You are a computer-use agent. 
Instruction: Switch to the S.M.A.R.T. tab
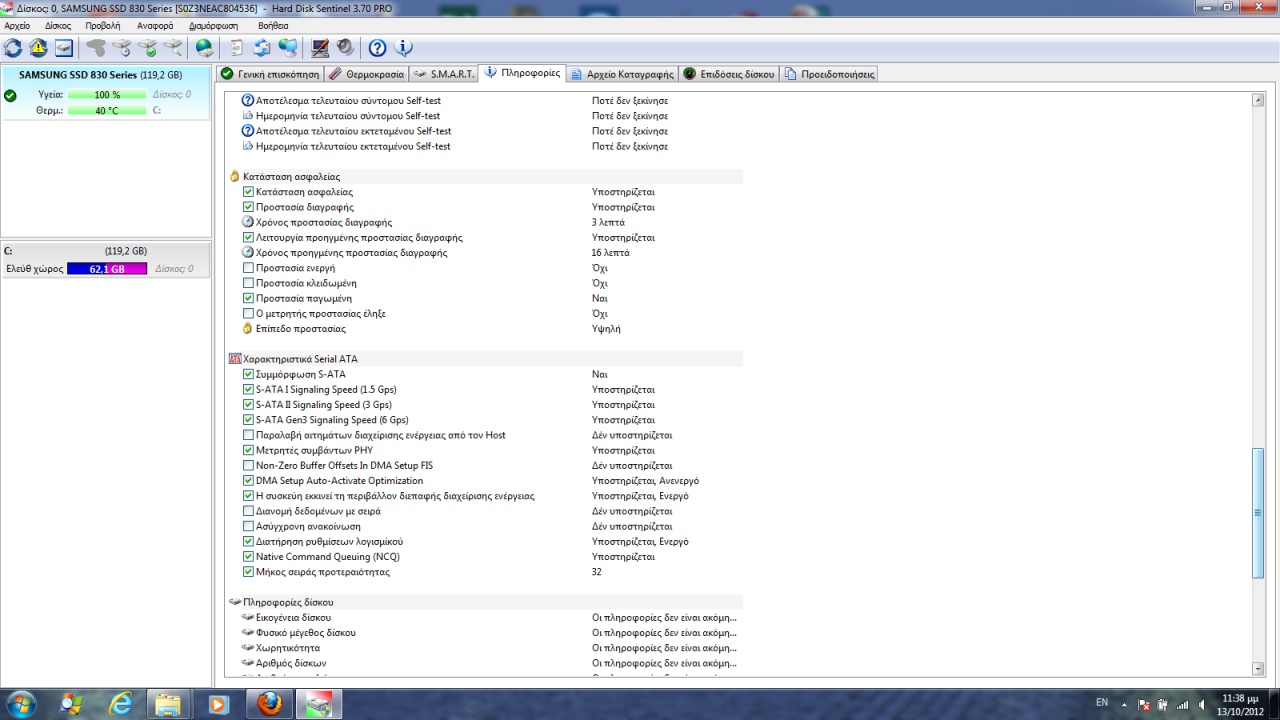pos(444,74)
